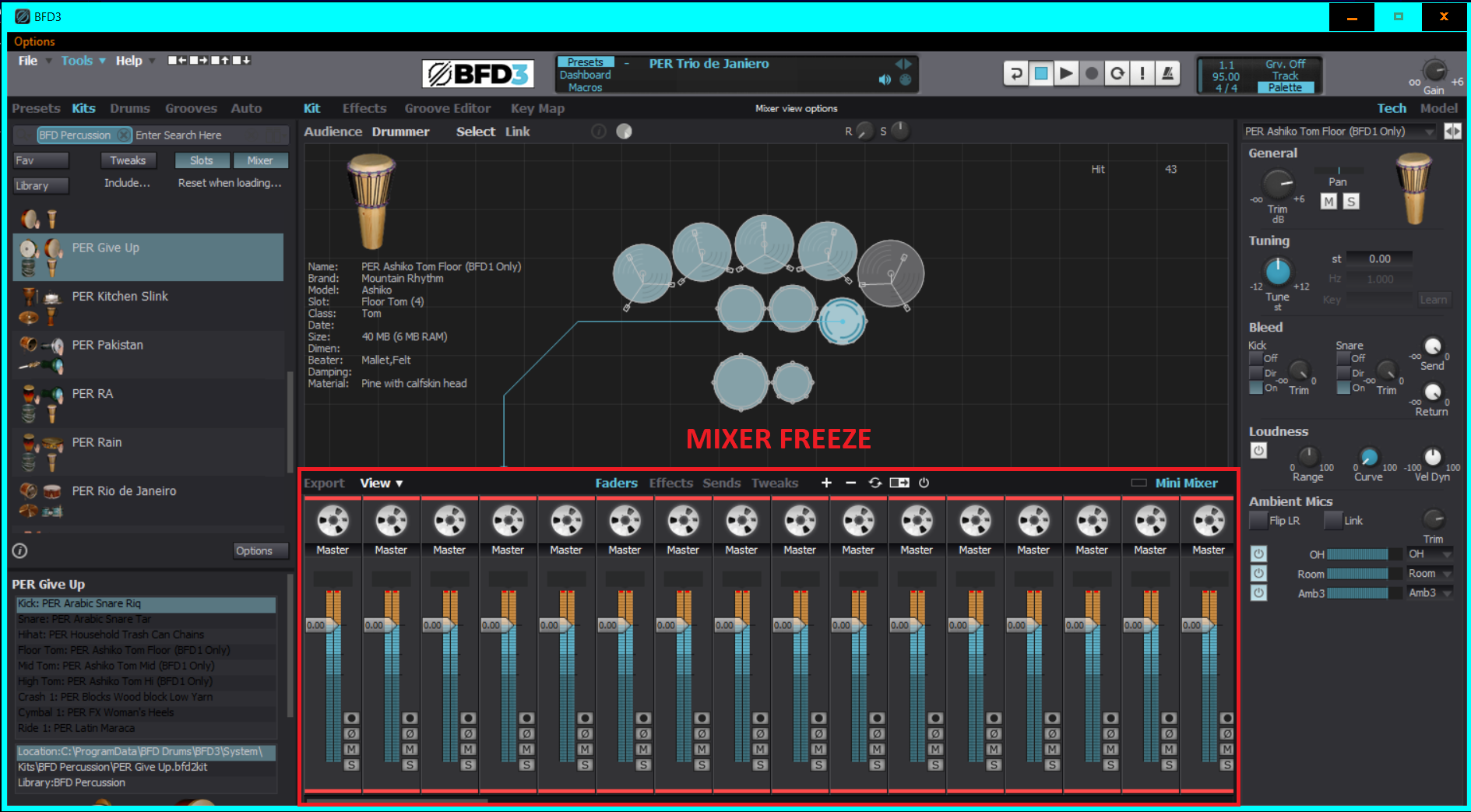Open the Amb3 mic channel dropdown
This screenshot has height=812, width=1471.
coord(1430,593)
